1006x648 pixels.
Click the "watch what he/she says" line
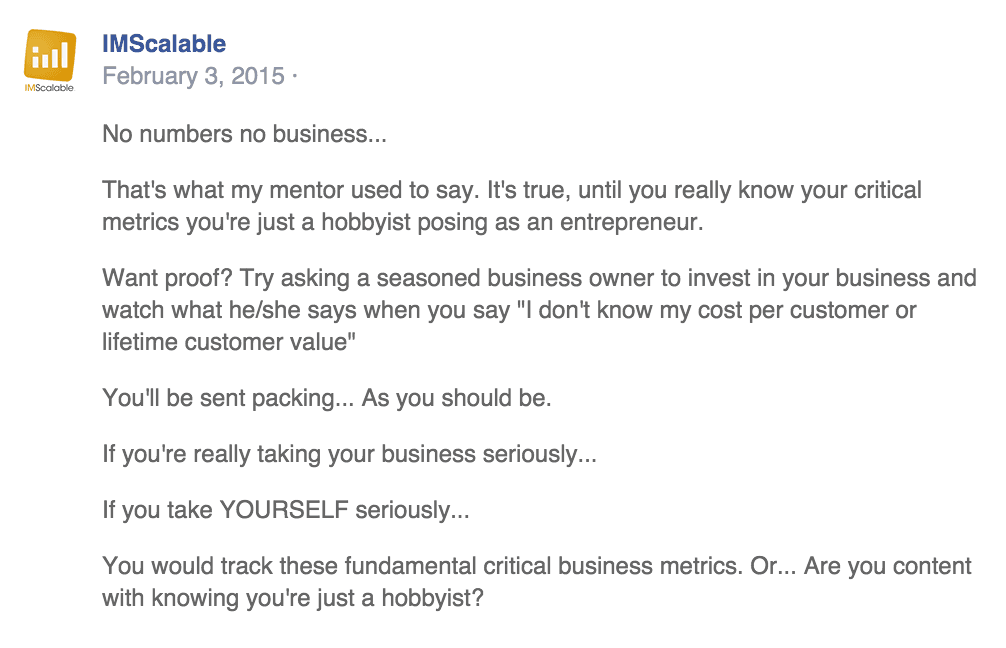coord(230,310)
